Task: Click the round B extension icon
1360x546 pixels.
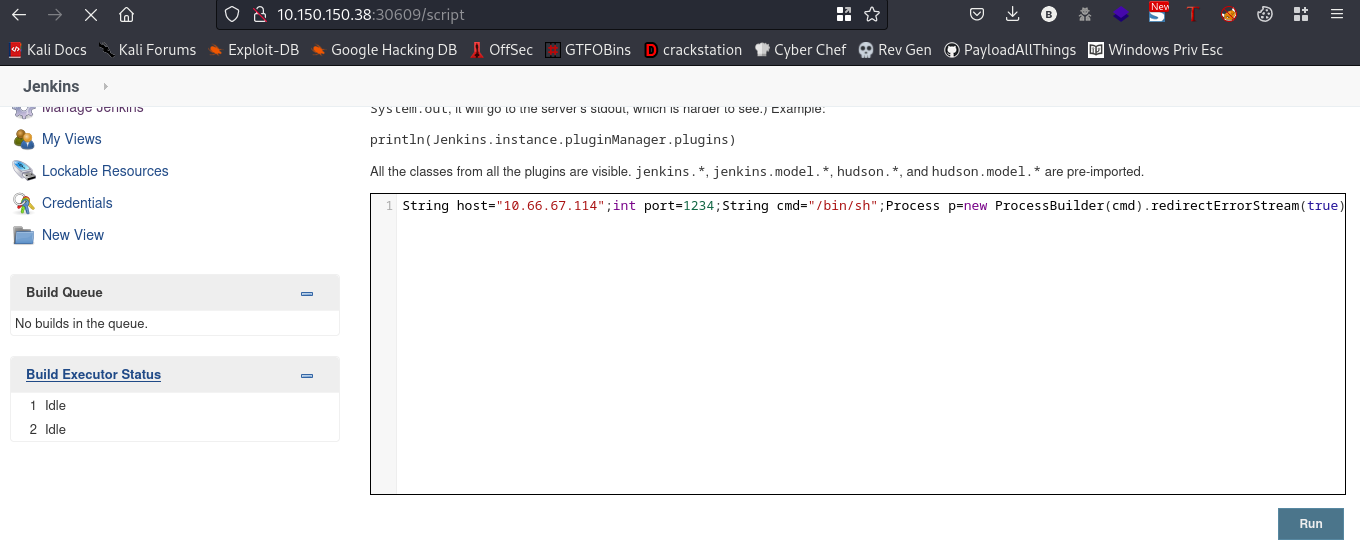Action: (x=1049, y=14)
